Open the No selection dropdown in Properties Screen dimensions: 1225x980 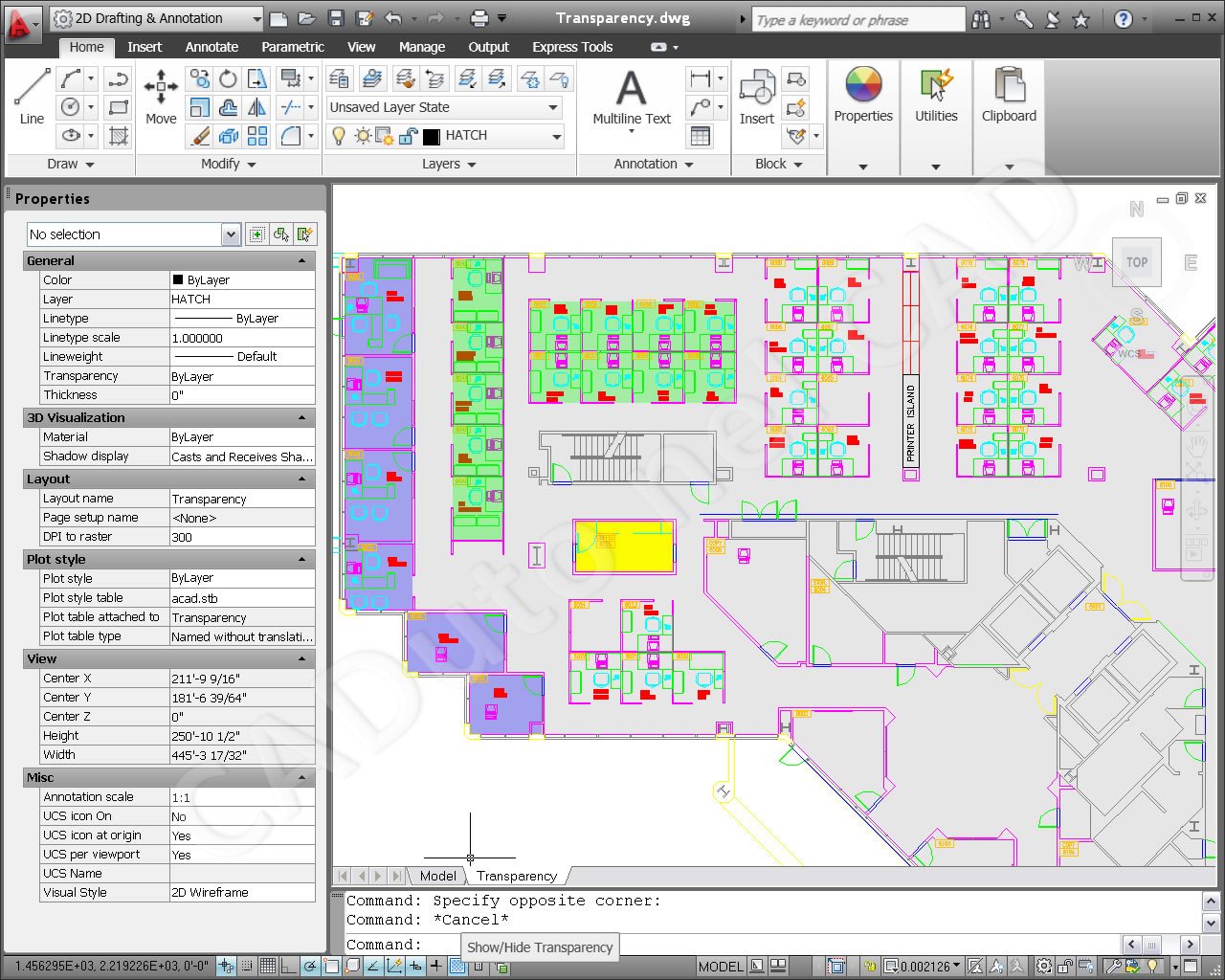[230, 234]
